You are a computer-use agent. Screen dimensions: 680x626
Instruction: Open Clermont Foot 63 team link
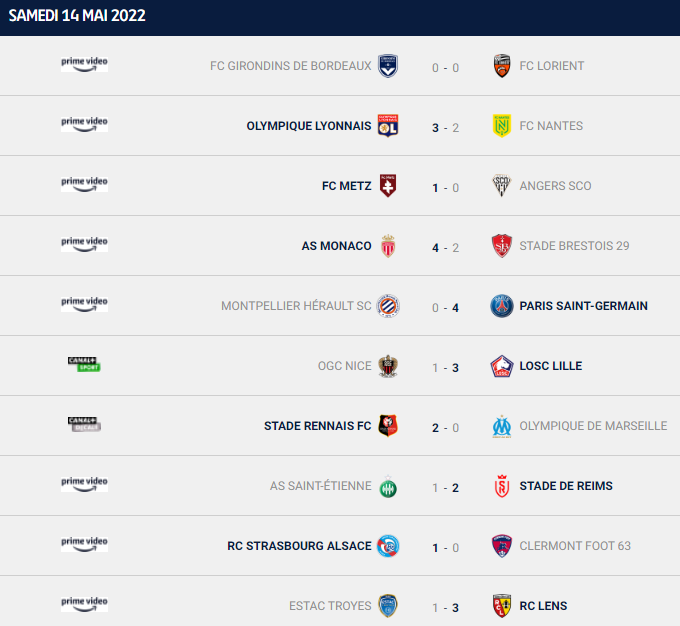[x=575, y=546]
